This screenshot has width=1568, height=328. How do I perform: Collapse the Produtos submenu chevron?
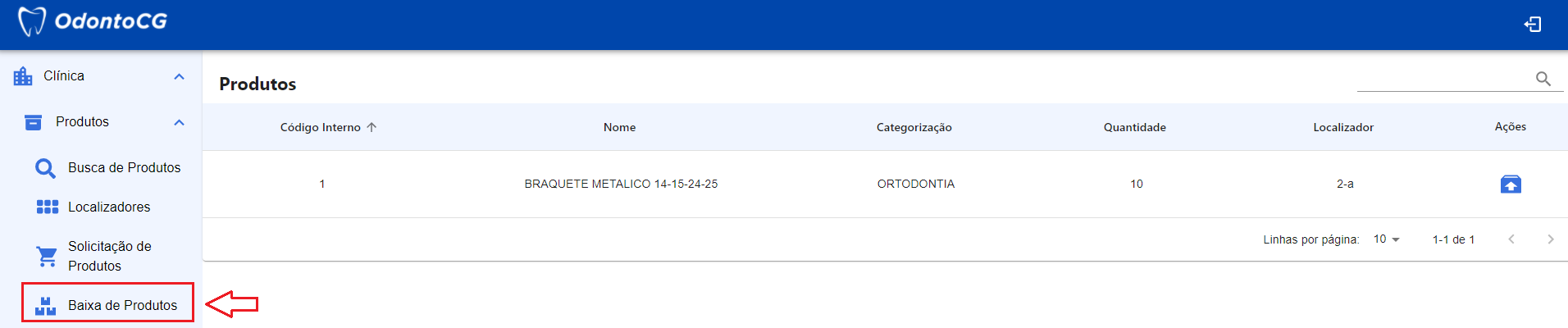point(179,122)
